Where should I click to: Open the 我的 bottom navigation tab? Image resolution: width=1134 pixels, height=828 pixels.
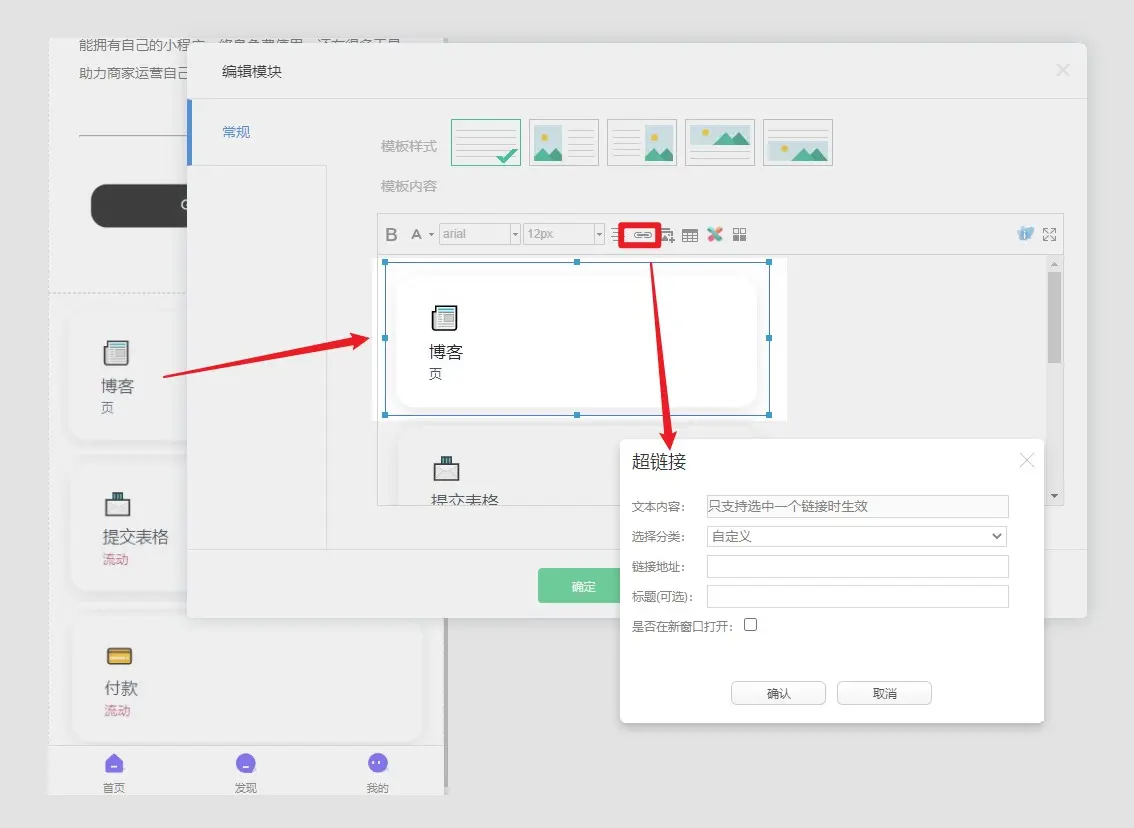pyautogui.click(x=377, y=772)
